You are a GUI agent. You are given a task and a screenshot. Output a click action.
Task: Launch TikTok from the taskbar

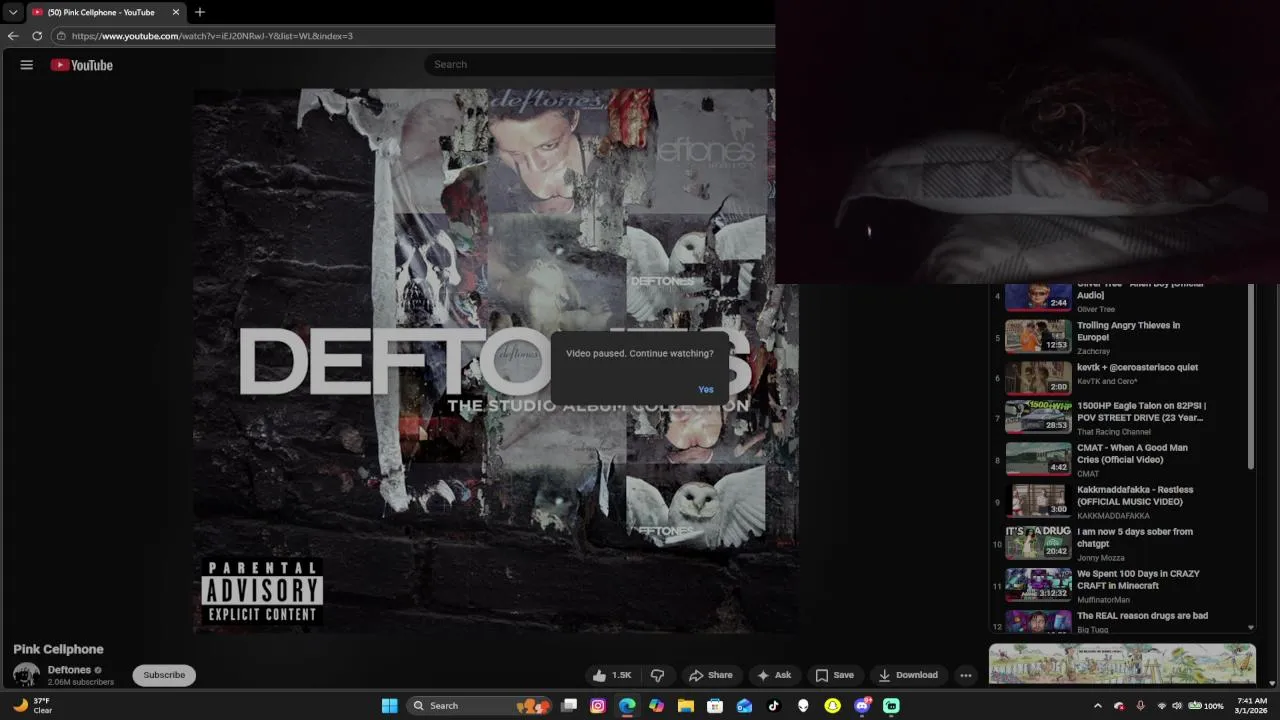773,706
